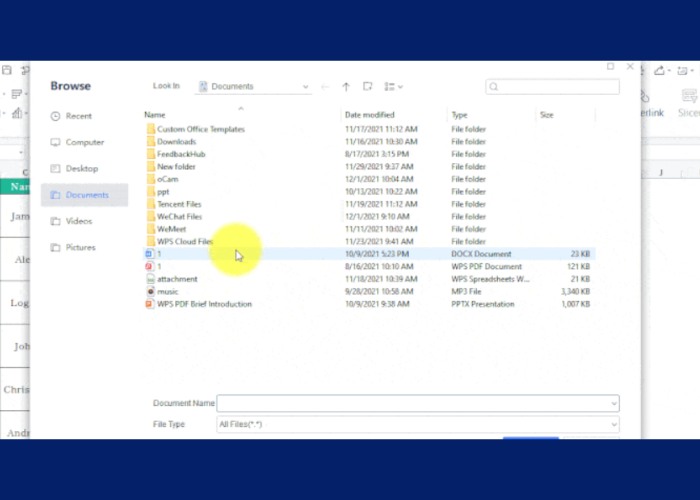Select the attachment spreadsheet file
This screenshot has width=700, height=500.
(x=368, y=279)
